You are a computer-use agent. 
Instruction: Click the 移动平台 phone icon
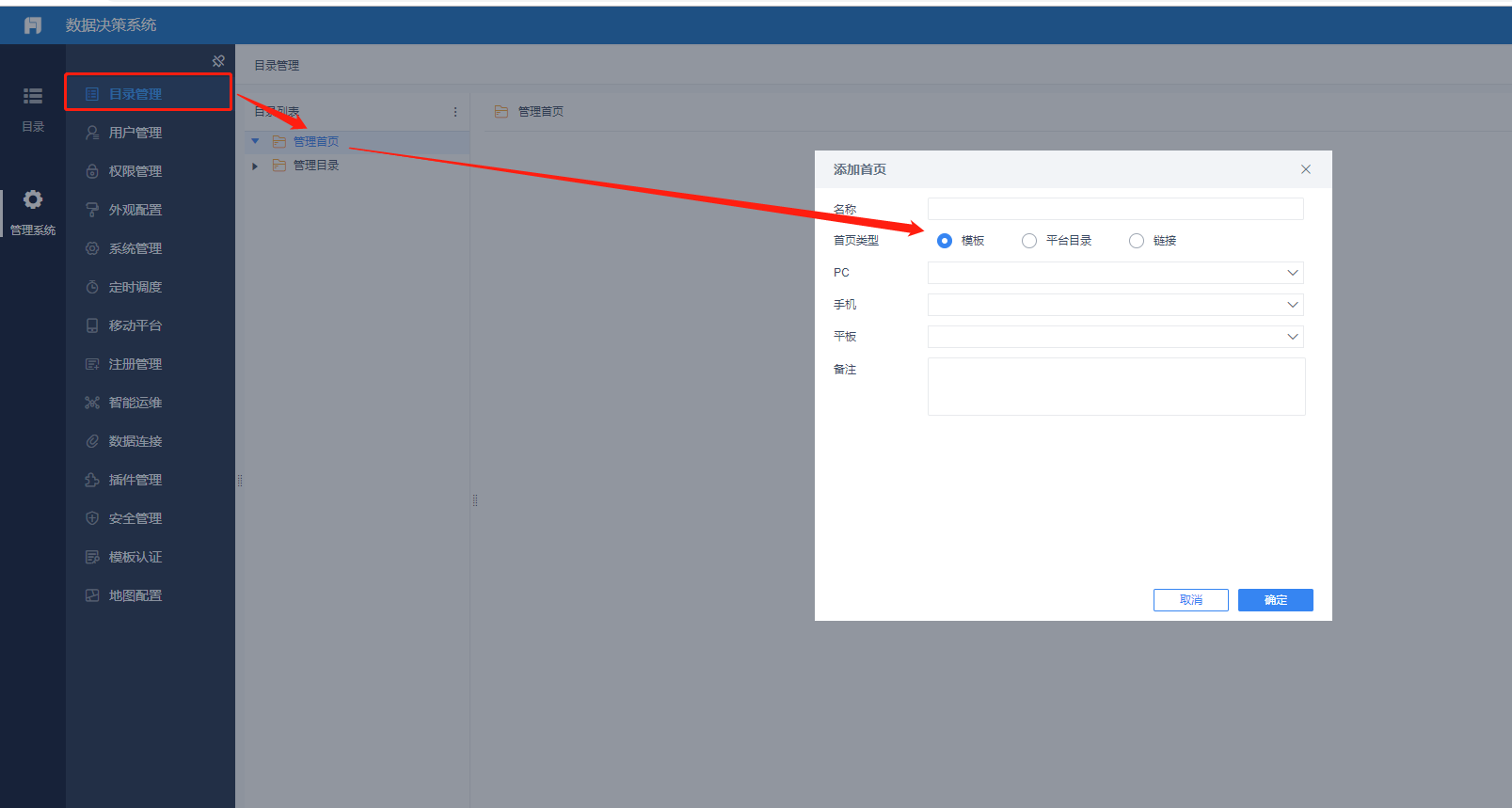(92, 325)
